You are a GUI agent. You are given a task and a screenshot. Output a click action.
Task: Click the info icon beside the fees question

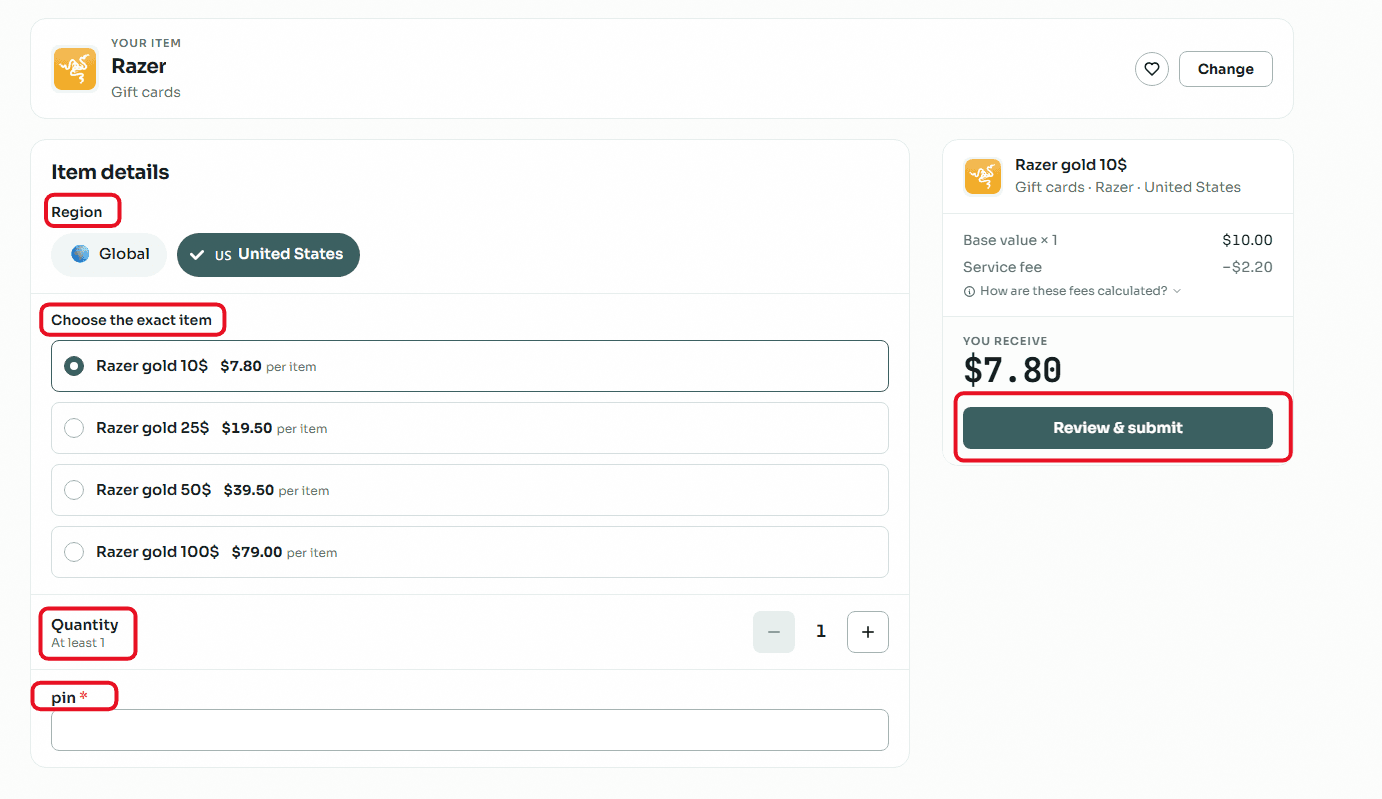click(x=969, y=291)
